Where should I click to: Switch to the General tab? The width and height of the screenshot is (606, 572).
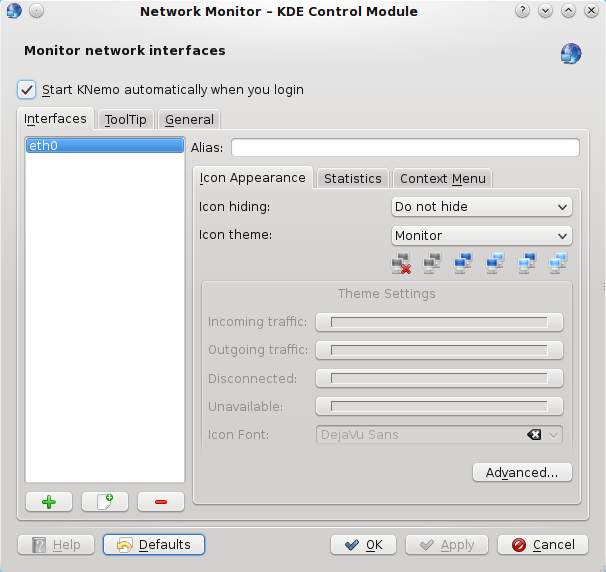click(x=189, y=120)
